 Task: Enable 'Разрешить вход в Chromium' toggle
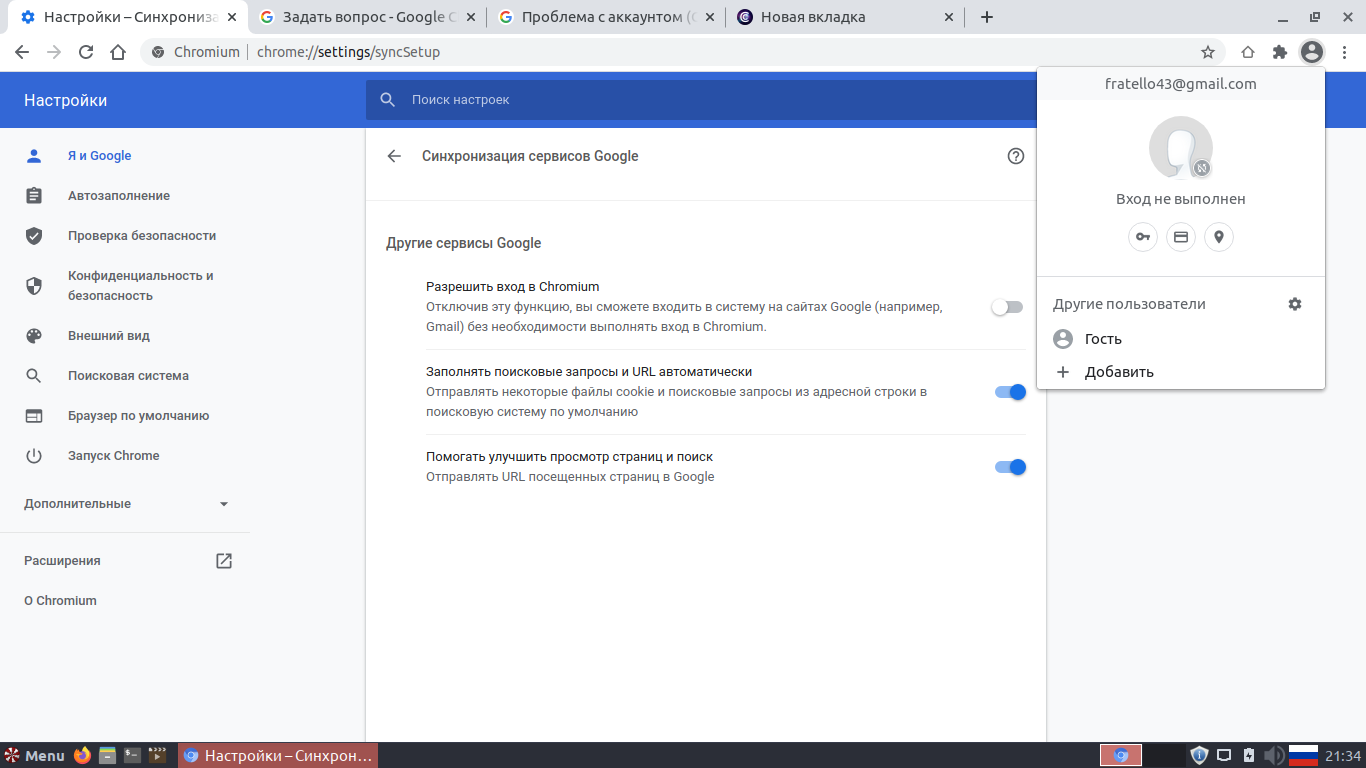click(x=1008, y=307)
